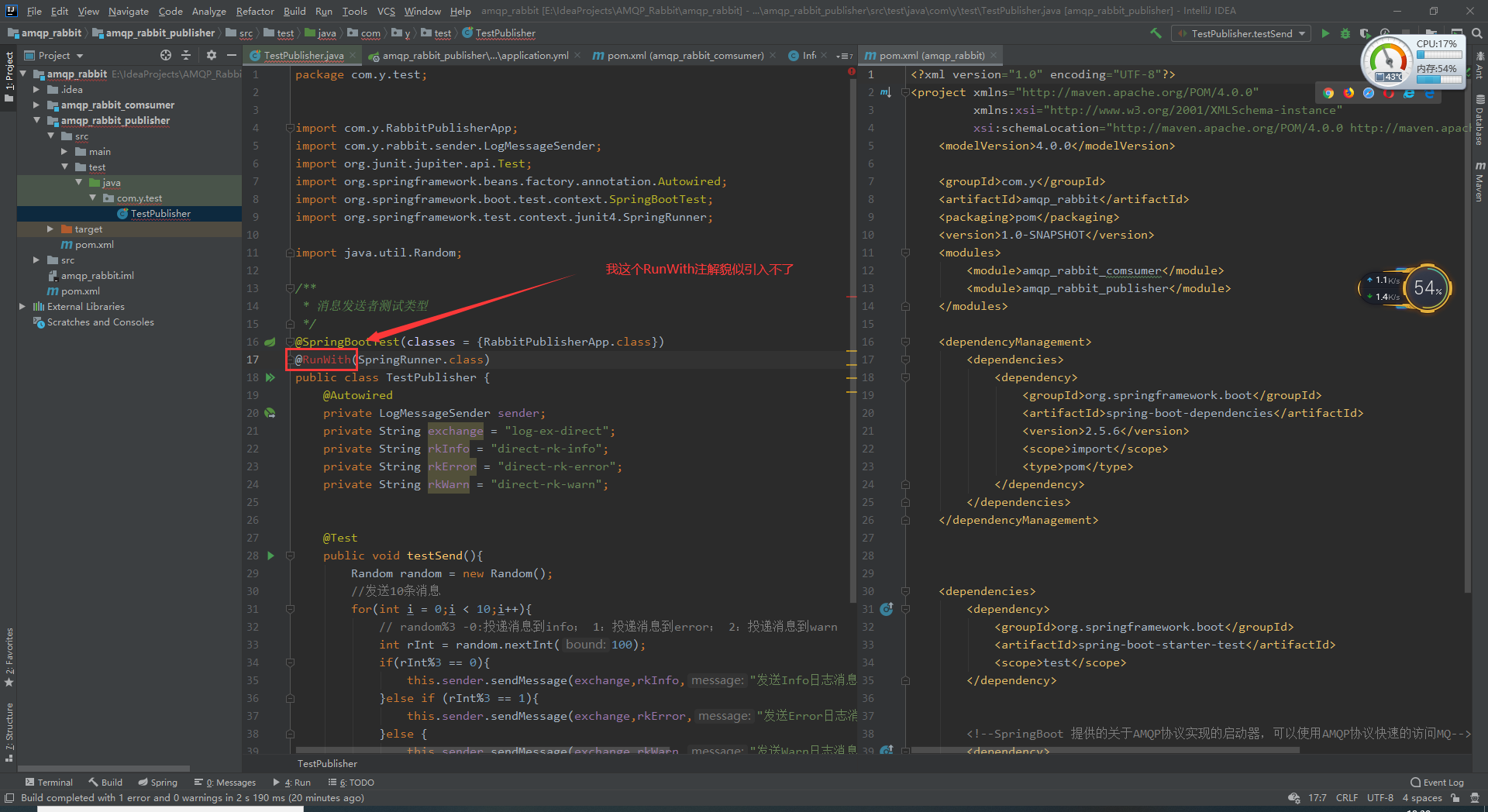Viewport: 1488px width, 812px height.
Task: Open the Event Log
Action: point(1437,783)
